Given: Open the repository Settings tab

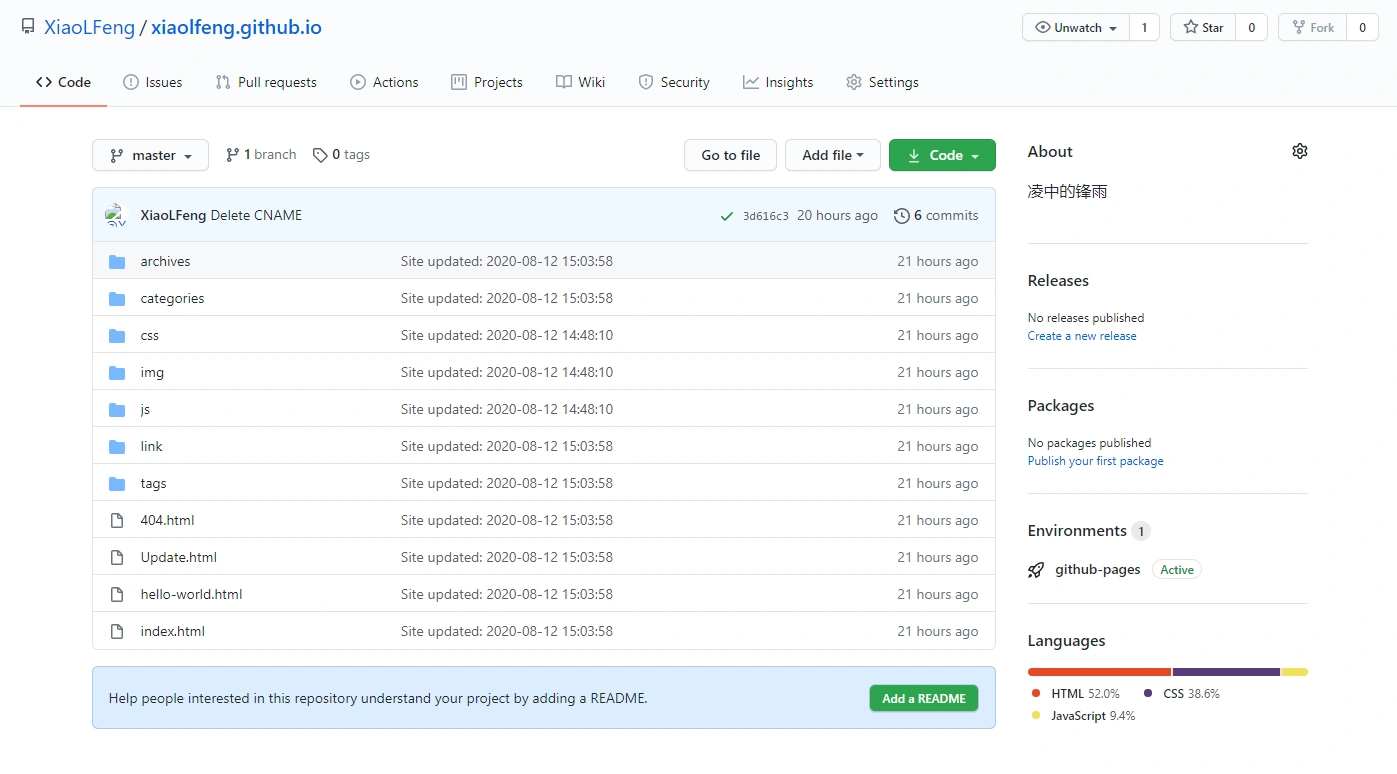Looking at the screenshot, I should (x=882, y=82).
